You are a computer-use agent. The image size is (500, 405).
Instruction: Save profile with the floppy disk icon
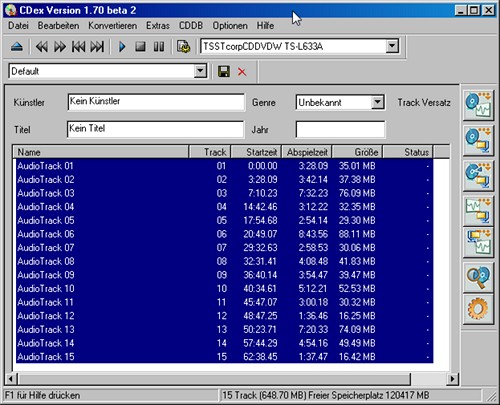tap(224, 71)
